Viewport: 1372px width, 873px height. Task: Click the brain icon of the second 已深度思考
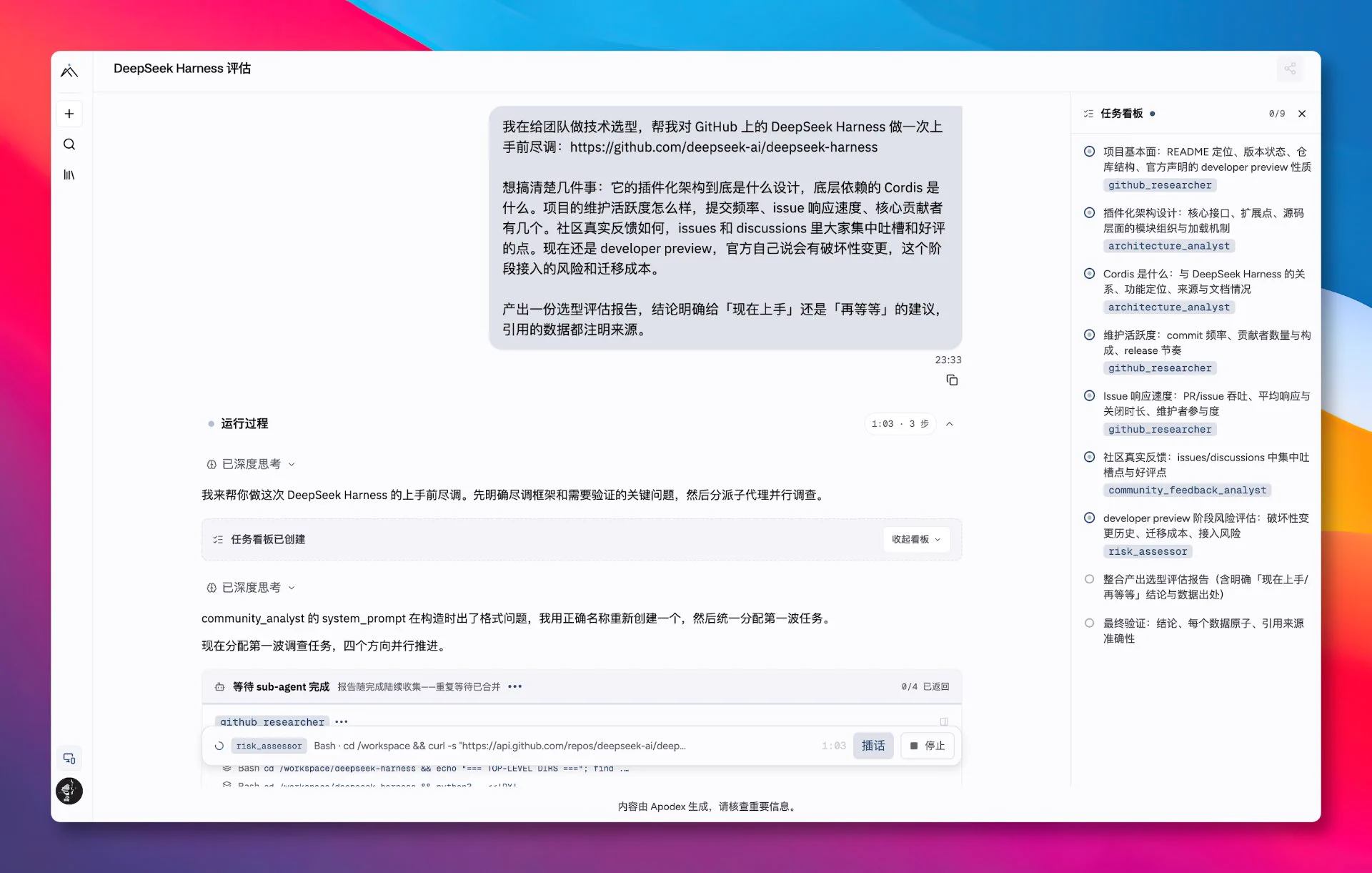212,588
